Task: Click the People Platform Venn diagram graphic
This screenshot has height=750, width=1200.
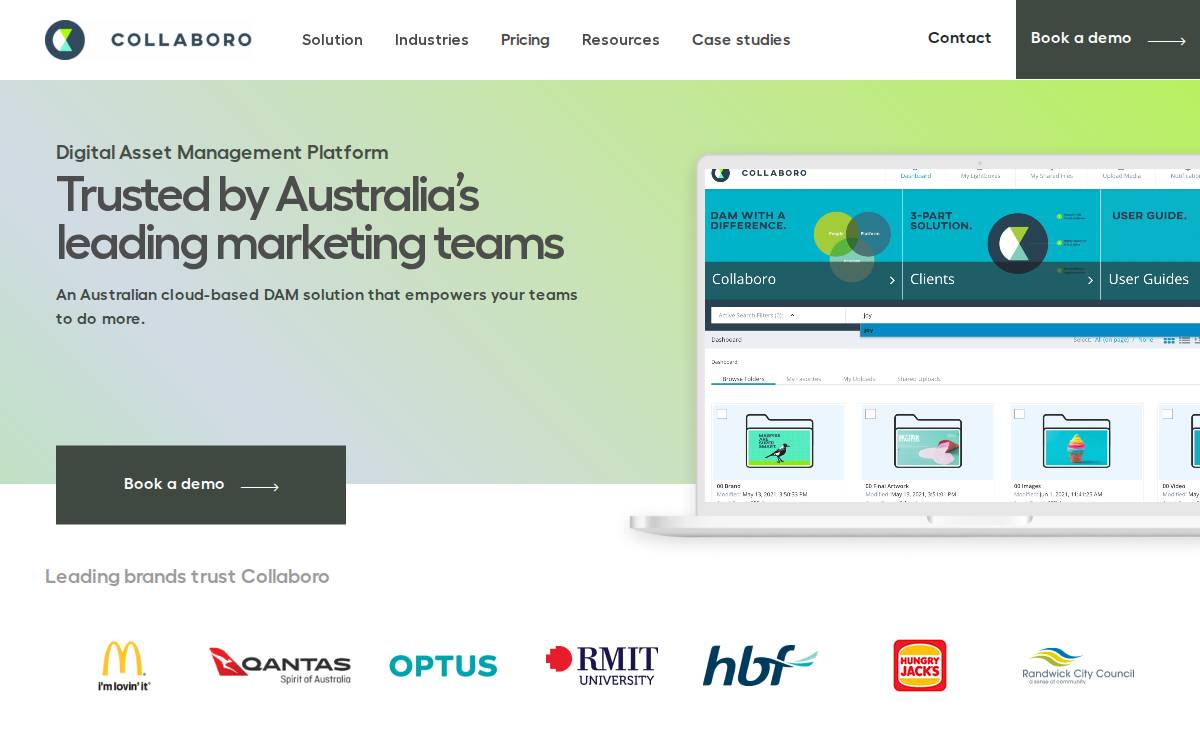Action: (852, 245)
